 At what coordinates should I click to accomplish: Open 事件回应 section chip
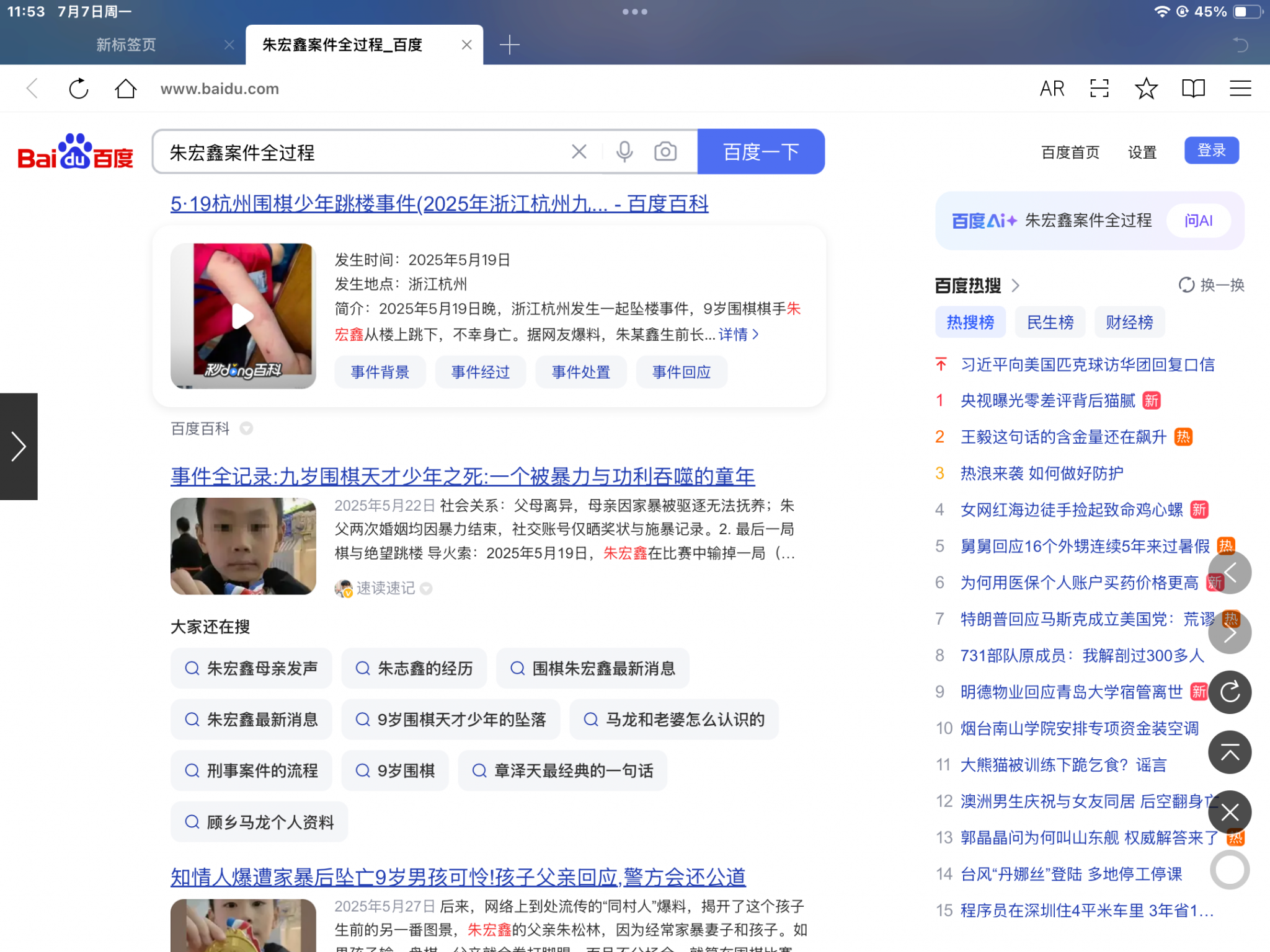(x=682, y=372)
